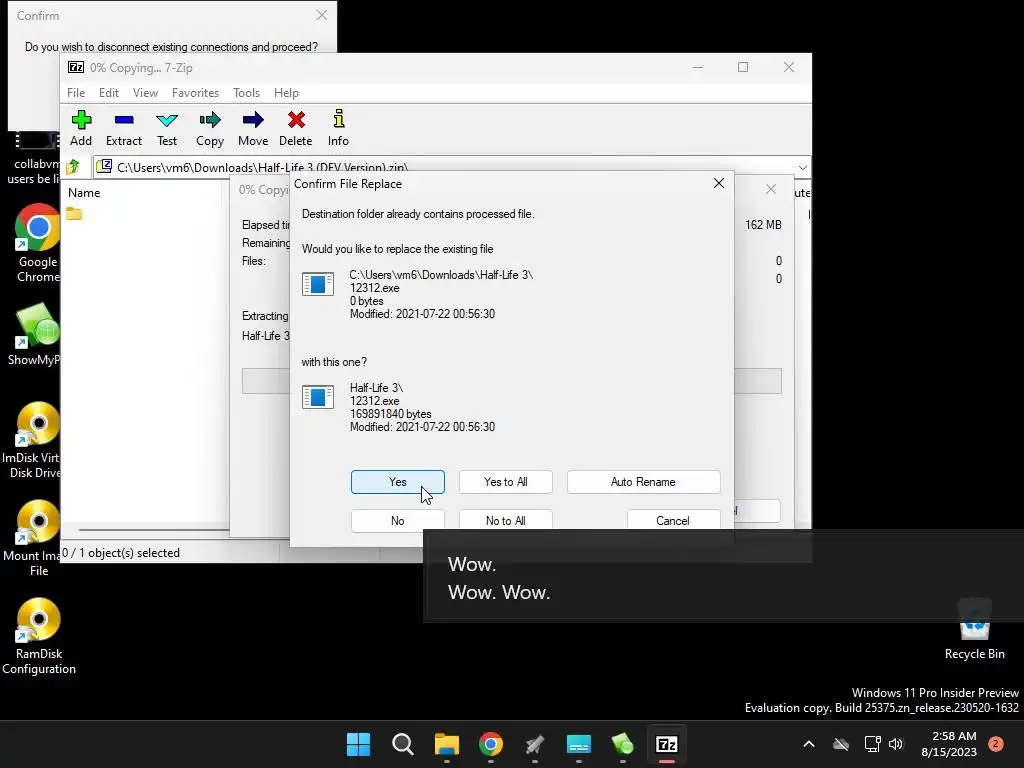This screenshot has height=768, width=1024.
Task: Close the Confirm disconnect dialog
Action: click(x=321, y=15)
